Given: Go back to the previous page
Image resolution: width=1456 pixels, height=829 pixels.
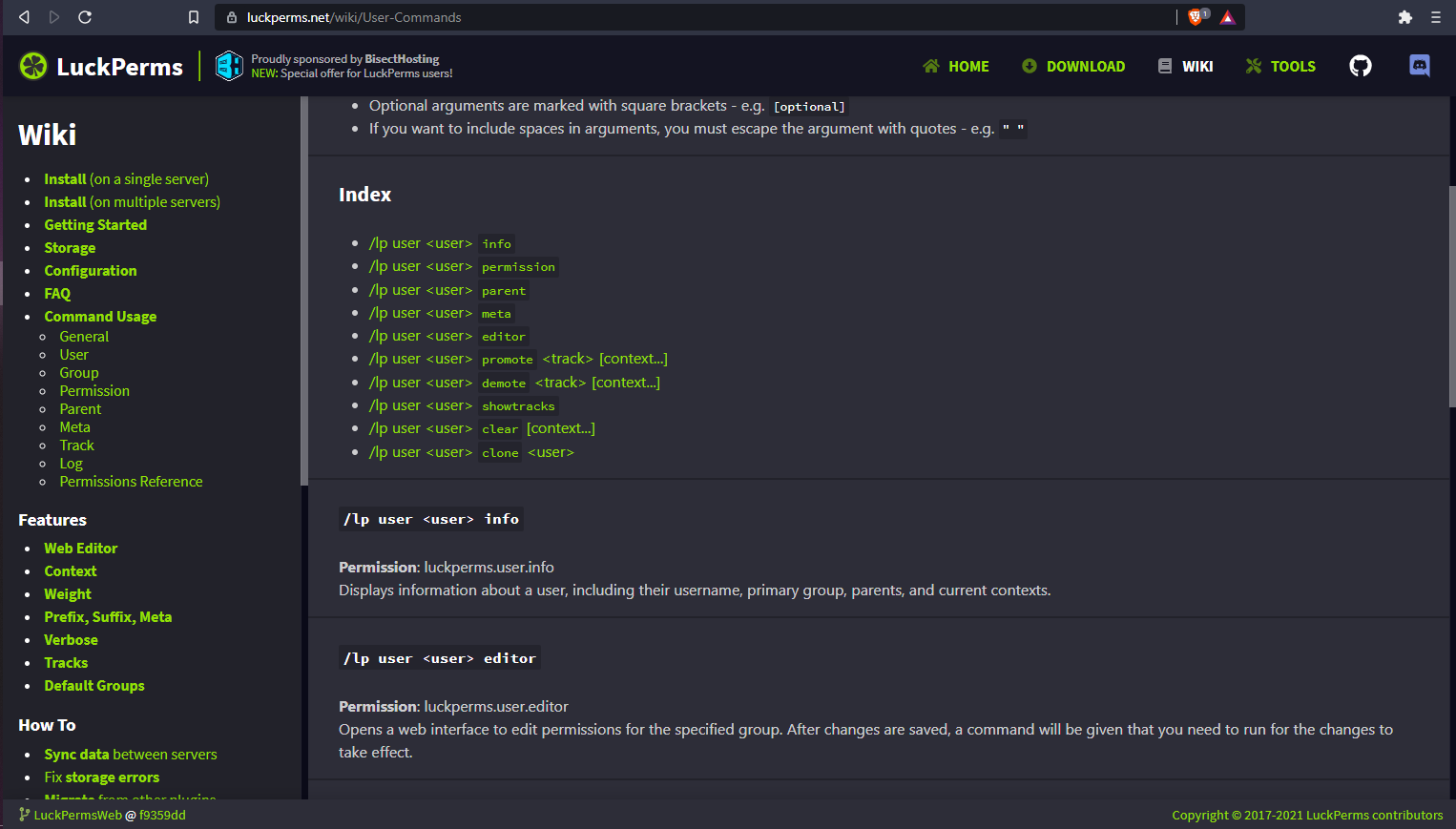Looking at the screenshot, I should (x=25, y=17).
